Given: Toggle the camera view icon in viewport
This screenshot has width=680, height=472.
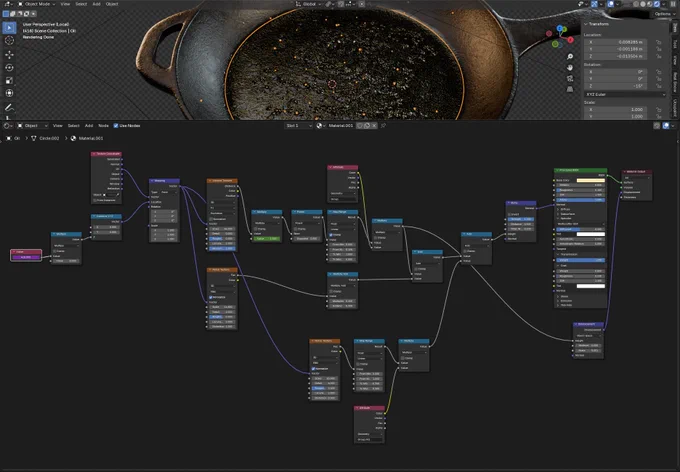Looking at the screenshot, I should point(570,78).
